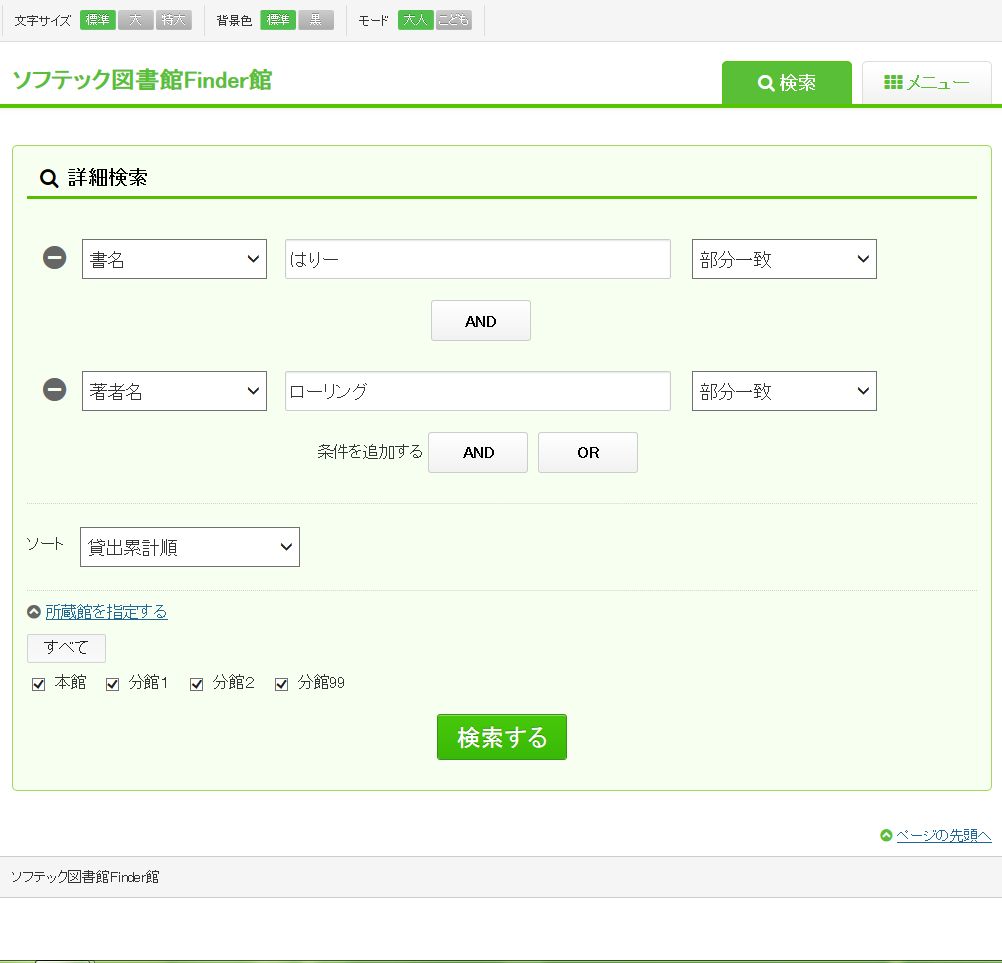The width and height of the screenshot is (1002, 963).
Task: Open the 部分一致 dropdown for 著者名 row
Action: click(783, 391)
